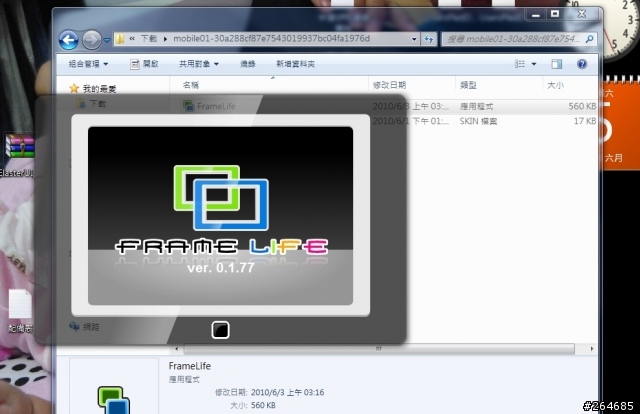Sort files by the 修改日期 column header
The image size is (640, 414).
point(389,85)
